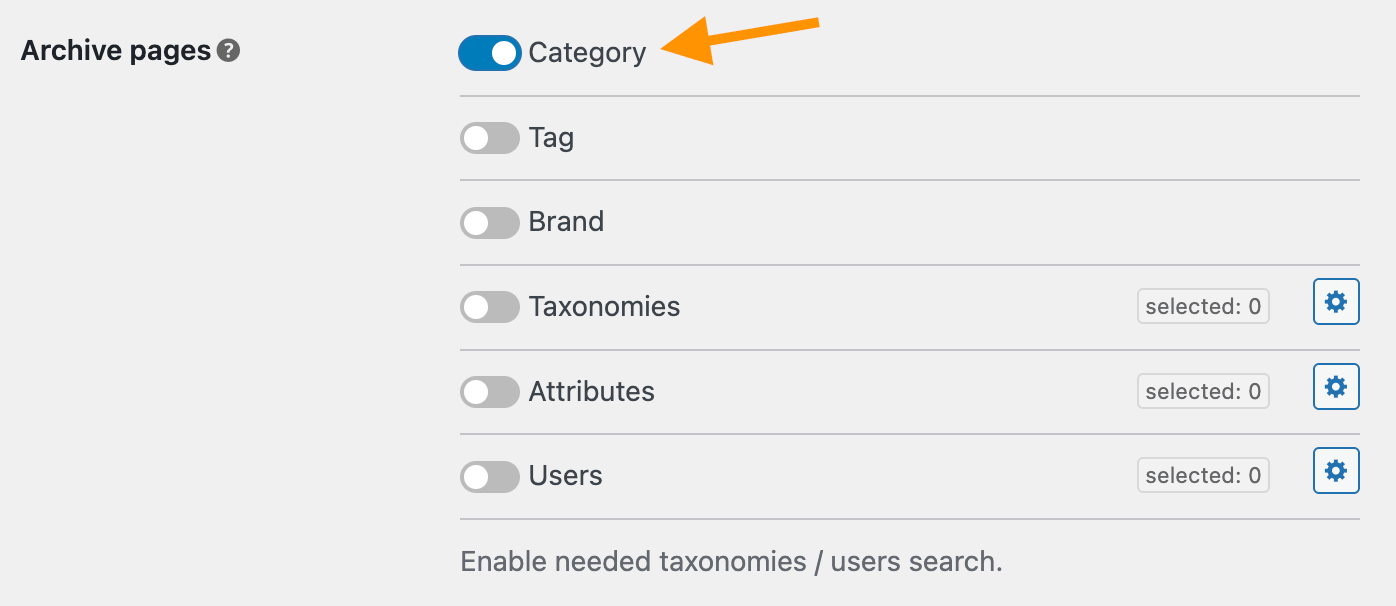
Task: Click the Taxonomies "selected: 0" badge
Action: click(1203, 307)
